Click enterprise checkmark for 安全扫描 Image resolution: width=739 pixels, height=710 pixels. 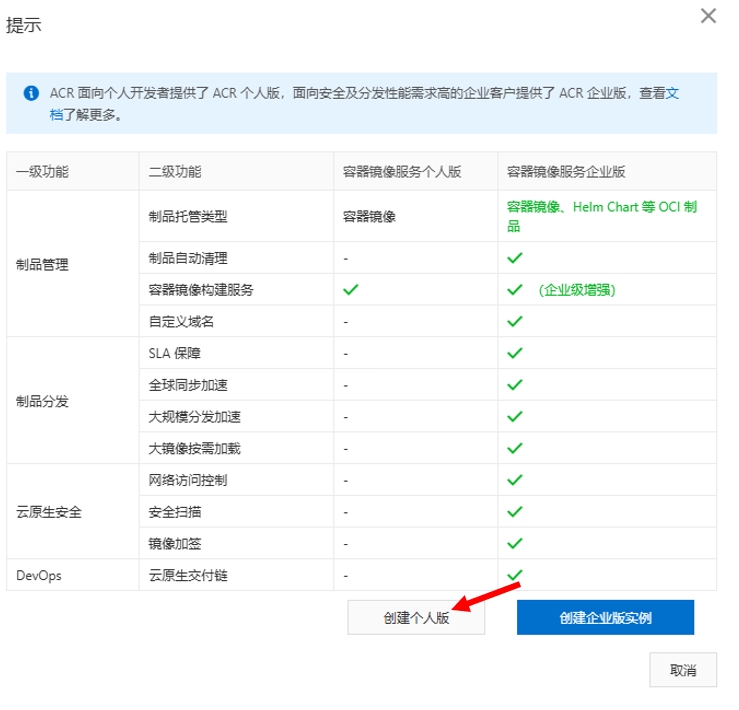click(x=515, y=512)
